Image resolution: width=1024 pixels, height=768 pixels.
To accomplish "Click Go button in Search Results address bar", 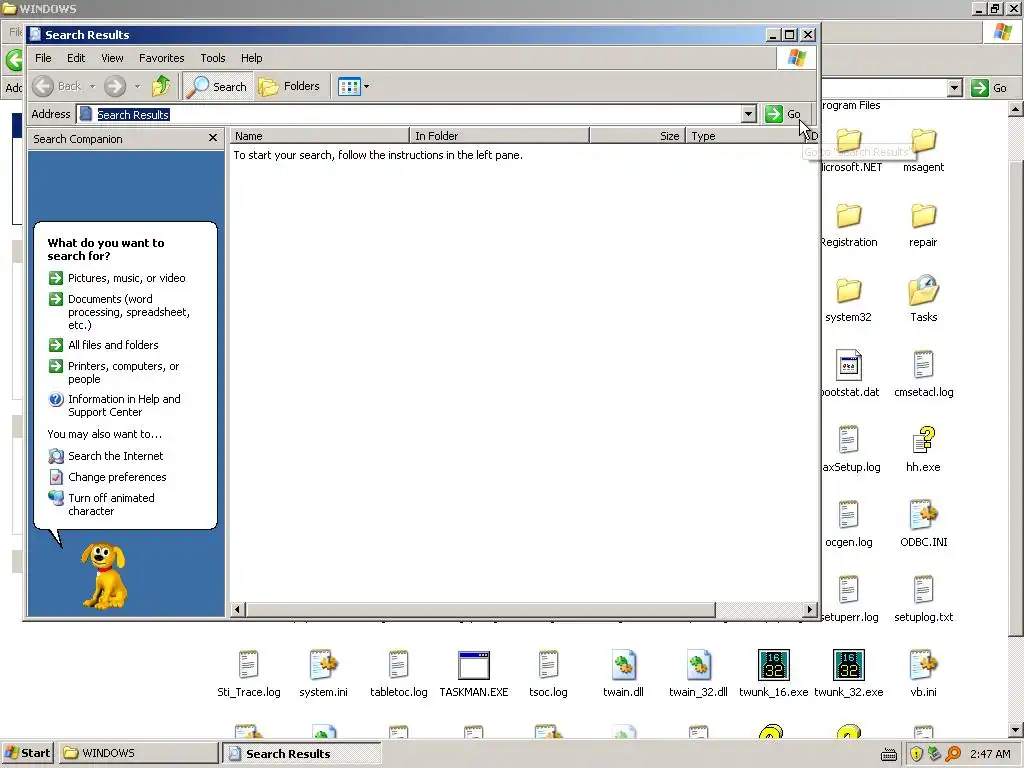I will pyautogui.click(x=783, y=114).
